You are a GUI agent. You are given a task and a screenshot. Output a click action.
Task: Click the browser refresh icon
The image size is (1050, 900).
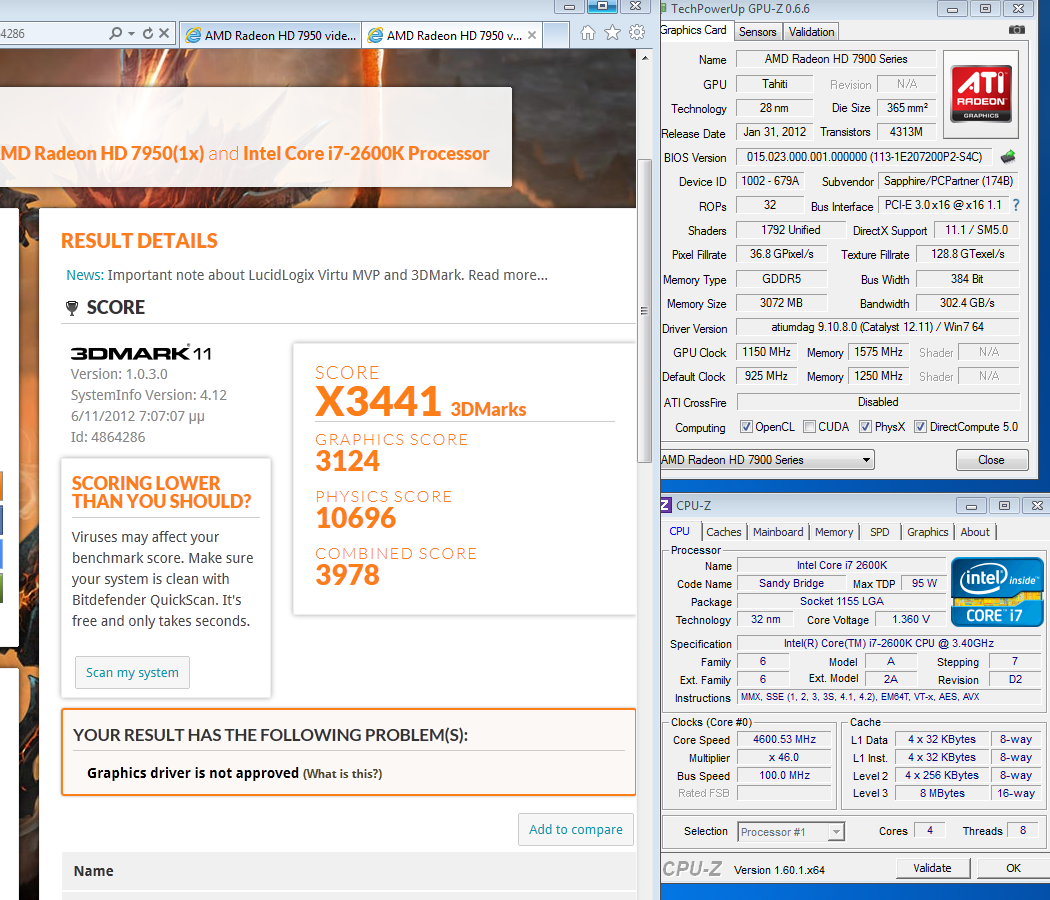[148, 33]
